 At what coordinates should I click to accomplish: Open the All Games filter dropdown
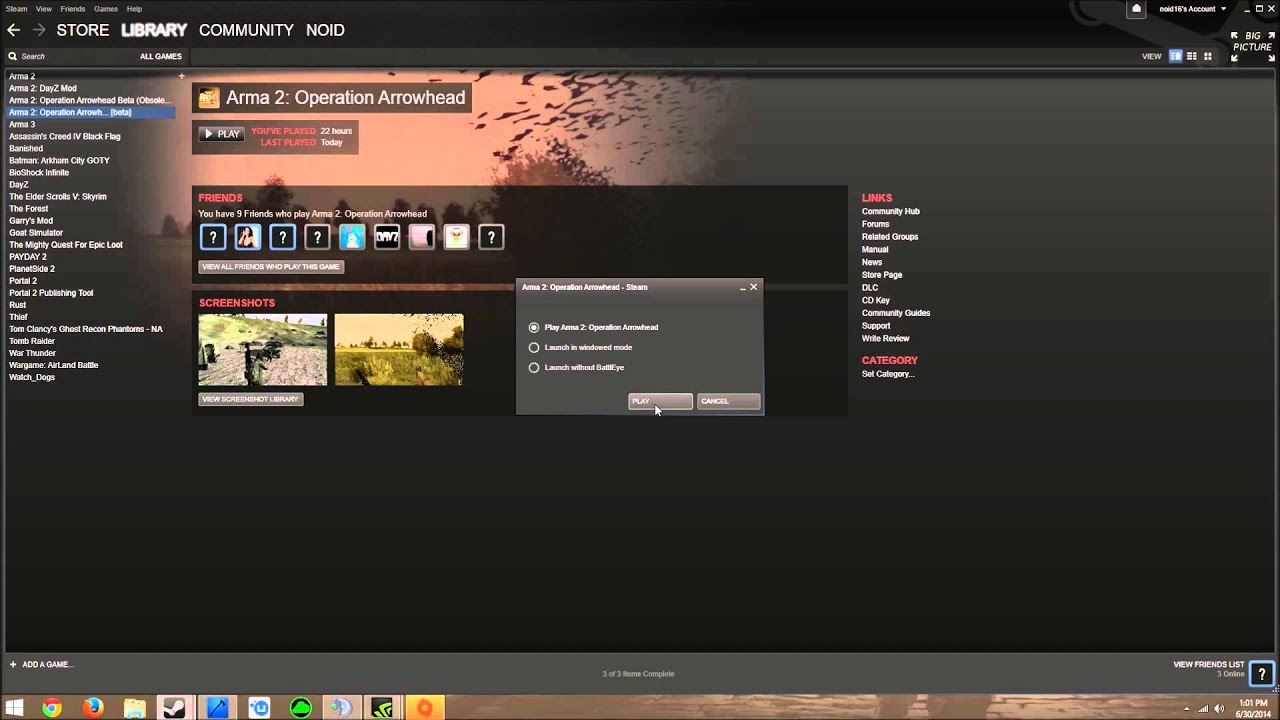pyautogui.click(x=161, y=57)
